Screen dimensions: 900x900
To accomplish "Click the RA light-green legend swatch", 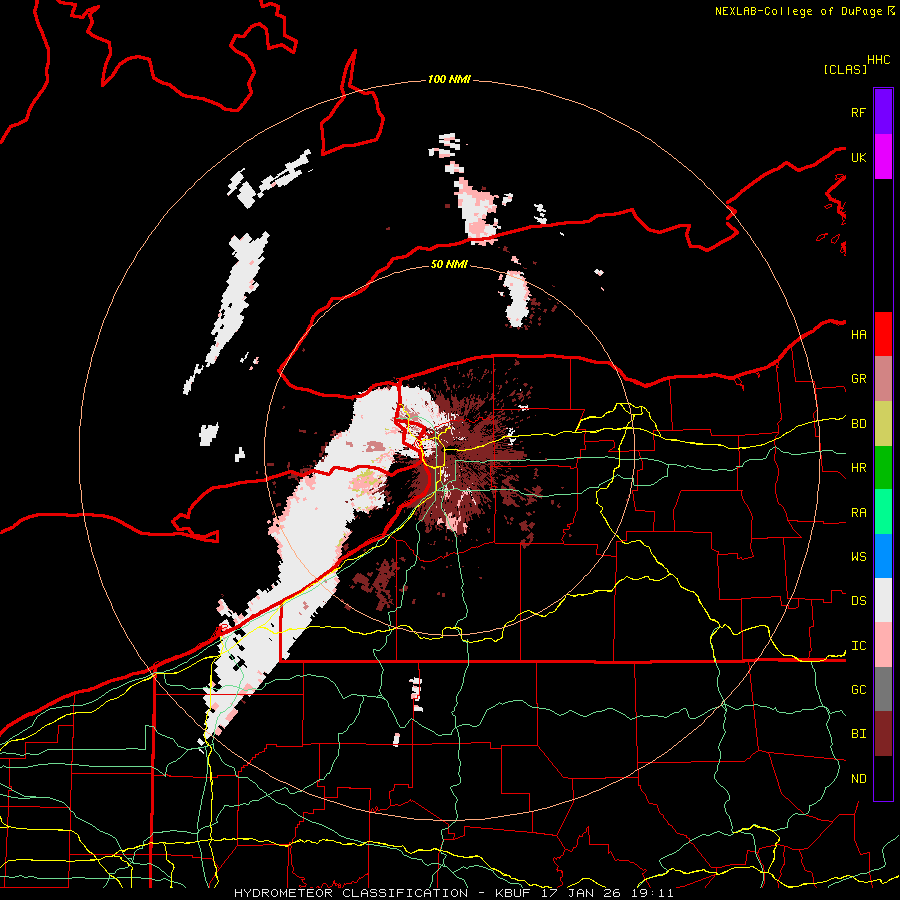I will tap(883, 512).
